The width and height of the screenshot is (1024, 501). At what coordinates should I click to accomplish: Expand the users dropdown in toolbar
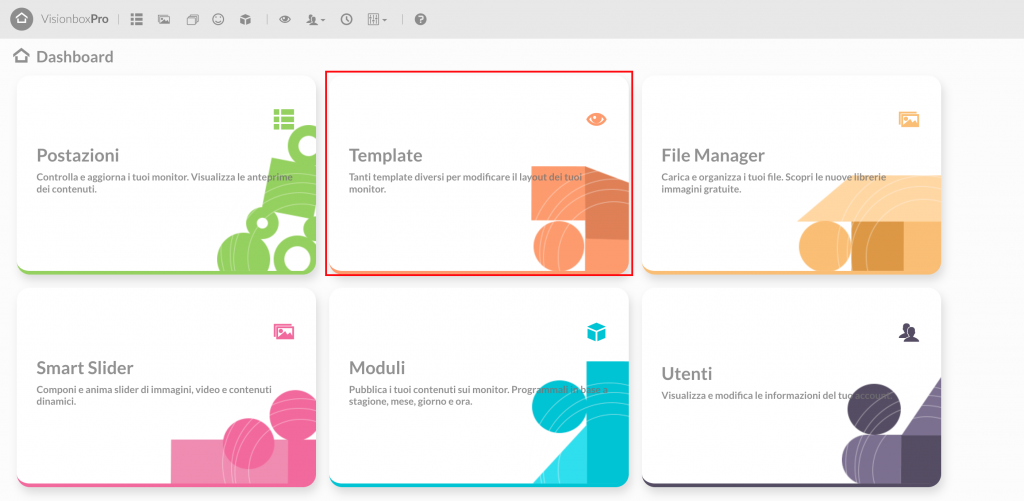(x=316, y=19)
